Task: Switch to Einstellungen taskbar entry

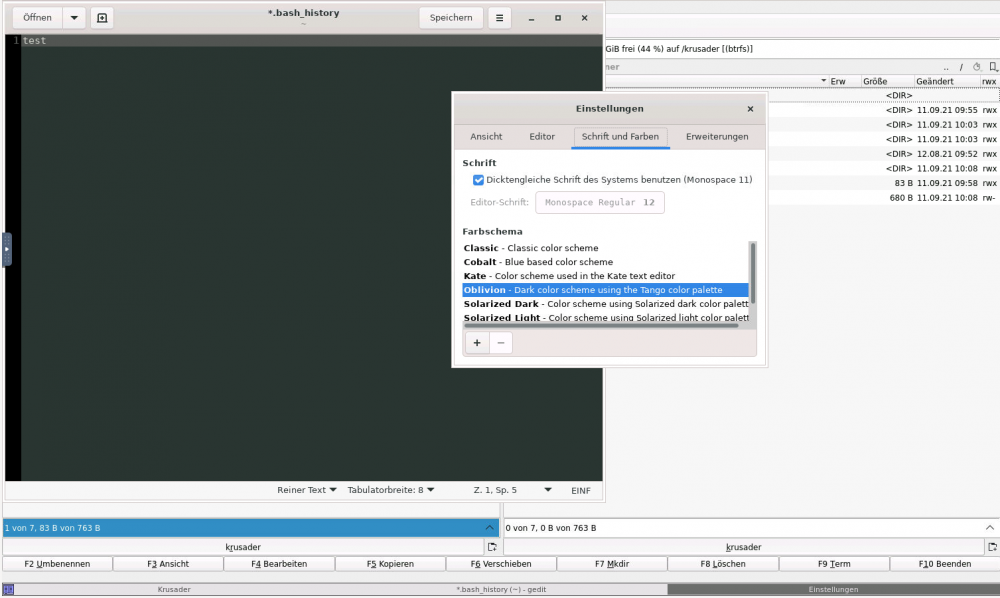Action: (834, 590)
